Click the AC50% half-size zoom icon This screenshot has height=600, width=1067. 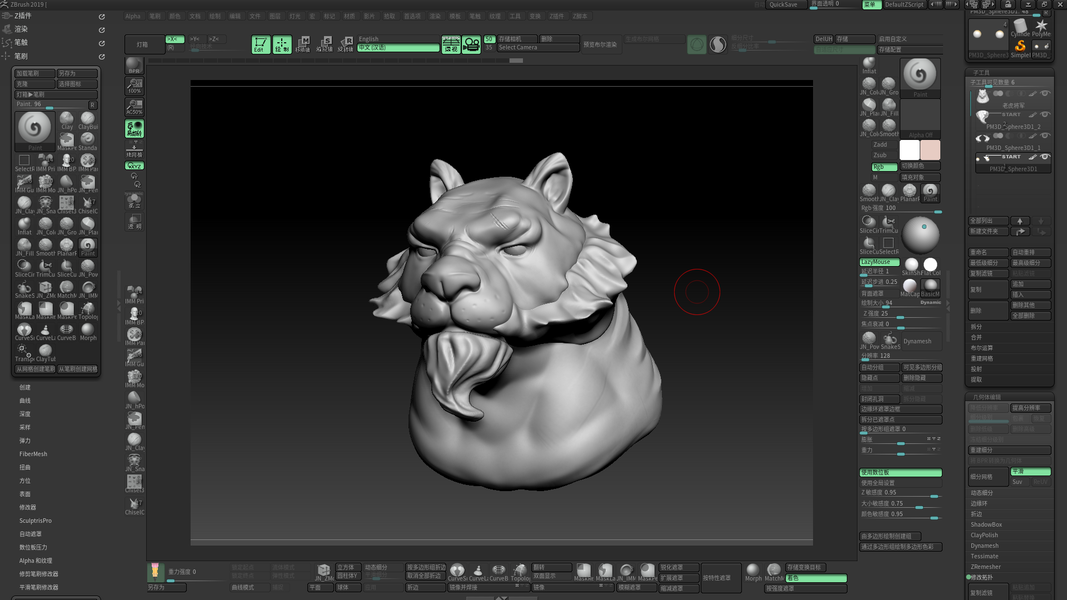click(134, 107)
